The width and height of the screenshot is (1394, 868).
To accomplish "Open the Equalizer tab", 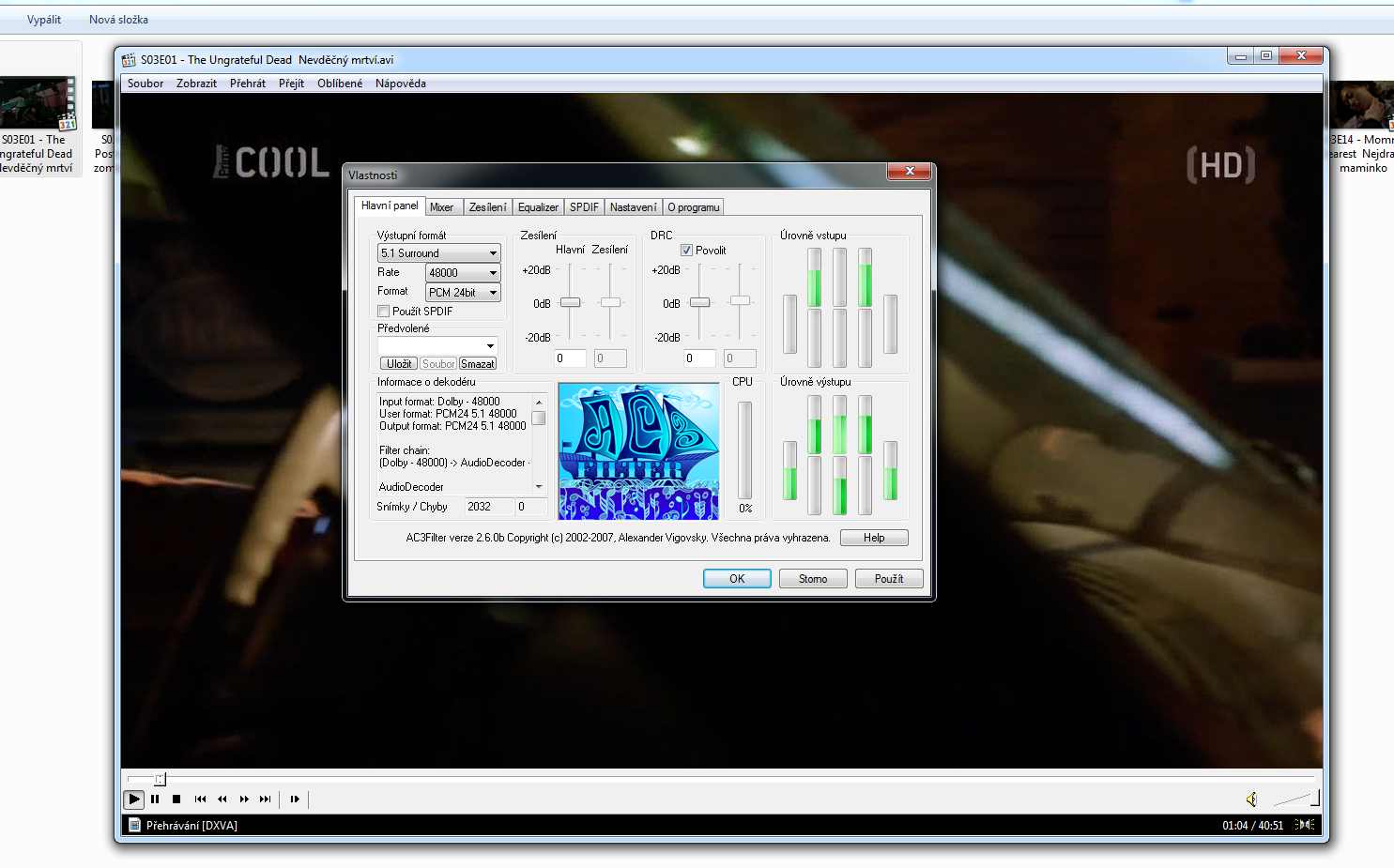I will pos(538,207).
